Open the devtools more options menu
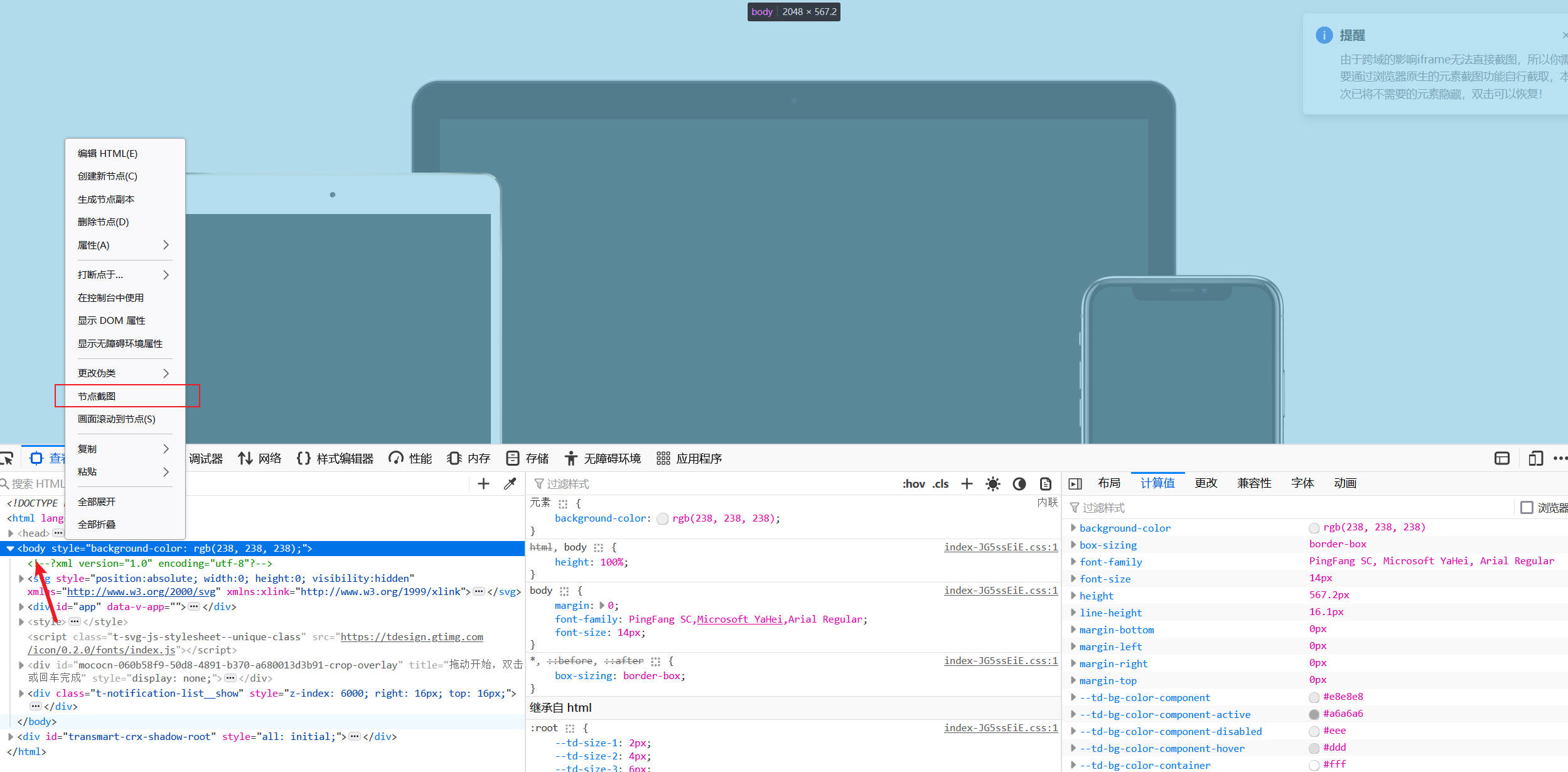Viewport: 1568px width, 772px height. tap(1560, 459)
